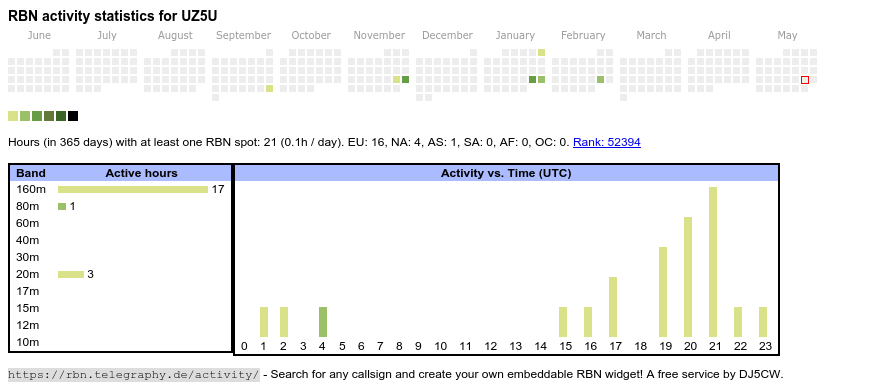The image size is (870, 390).
Task: Click the rbn.telegraphy.de/activity URL
Action: pyautogui.click(x=134, y=374)
